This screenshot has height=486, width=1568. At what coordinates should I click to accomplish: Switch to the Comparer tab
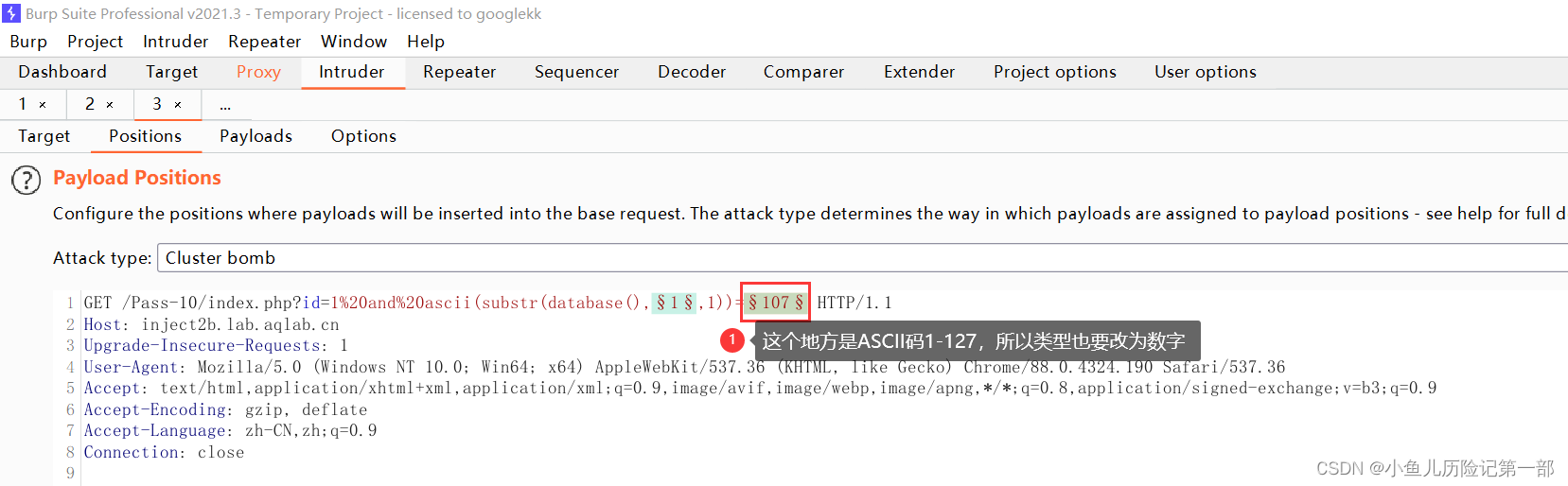click(803, 72)
